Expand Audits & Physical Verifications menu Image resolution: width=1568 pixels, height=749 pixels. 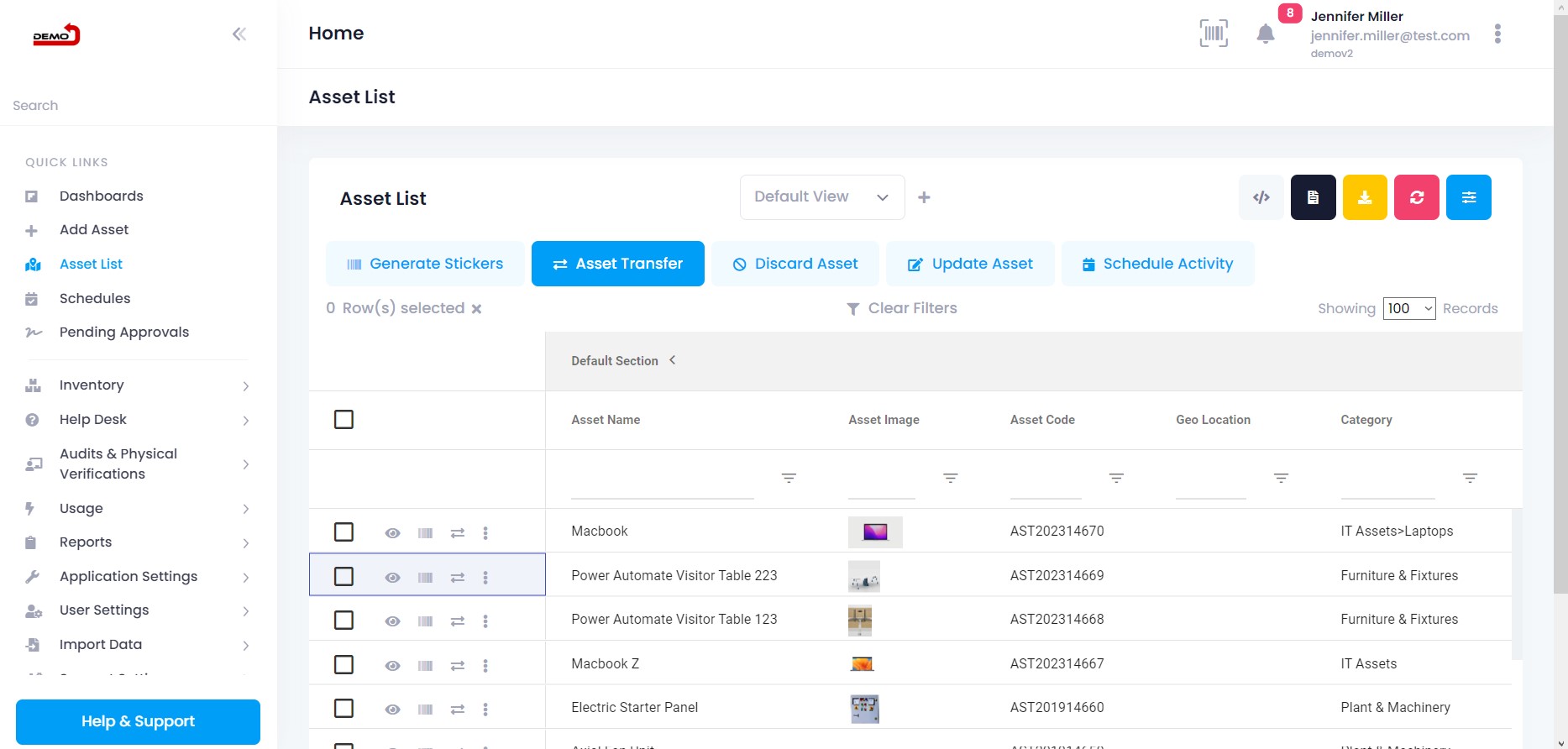click(138, 464)
